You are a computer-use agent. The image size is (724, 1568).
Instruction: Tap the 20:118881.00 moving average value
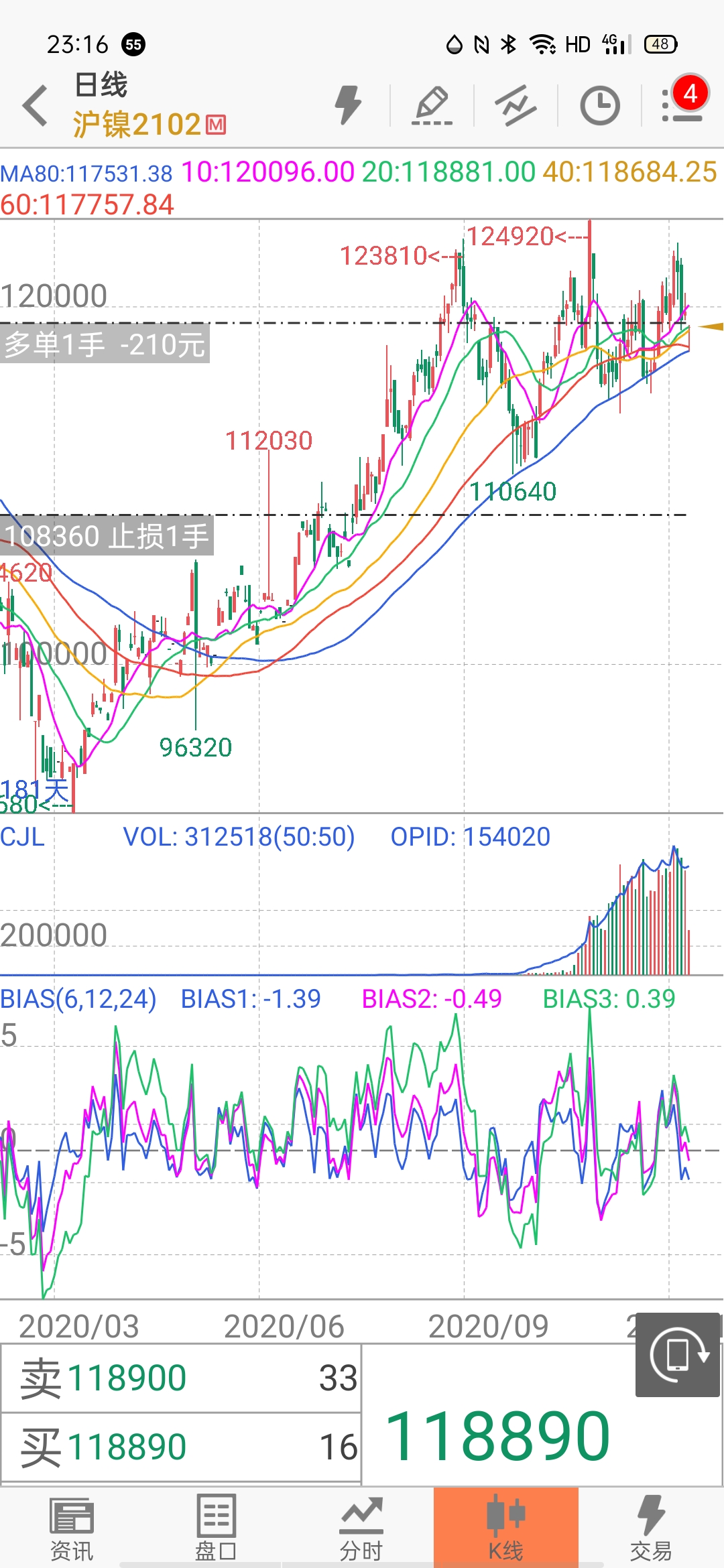click(x=449, y=172)
